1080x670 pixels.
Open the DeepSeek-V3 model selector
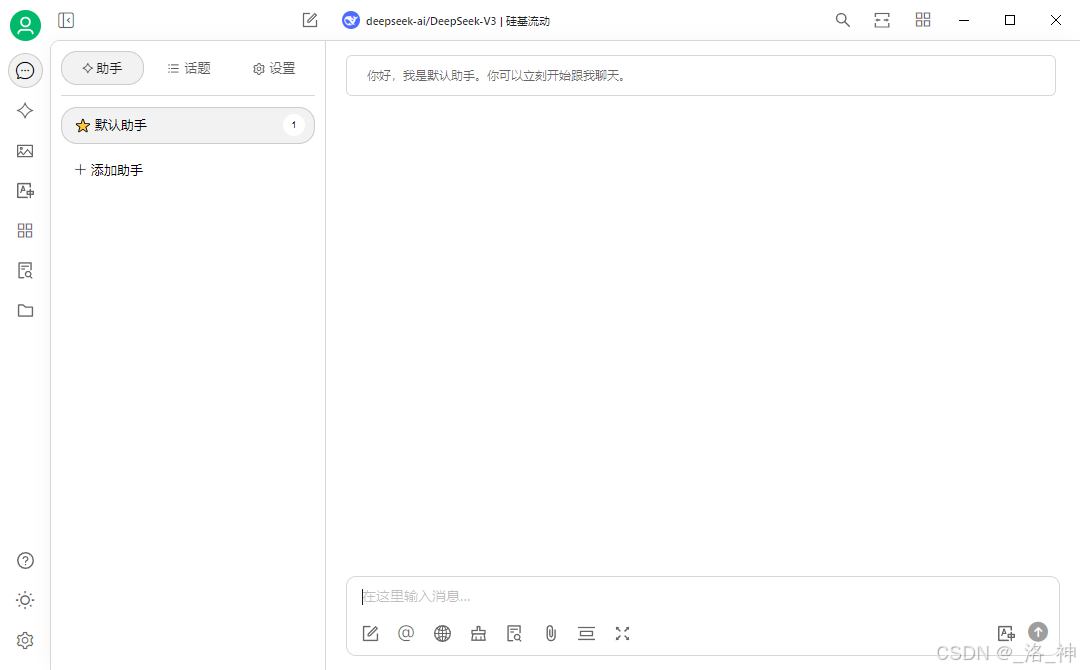pyautogui.click(x=448, y=20)
